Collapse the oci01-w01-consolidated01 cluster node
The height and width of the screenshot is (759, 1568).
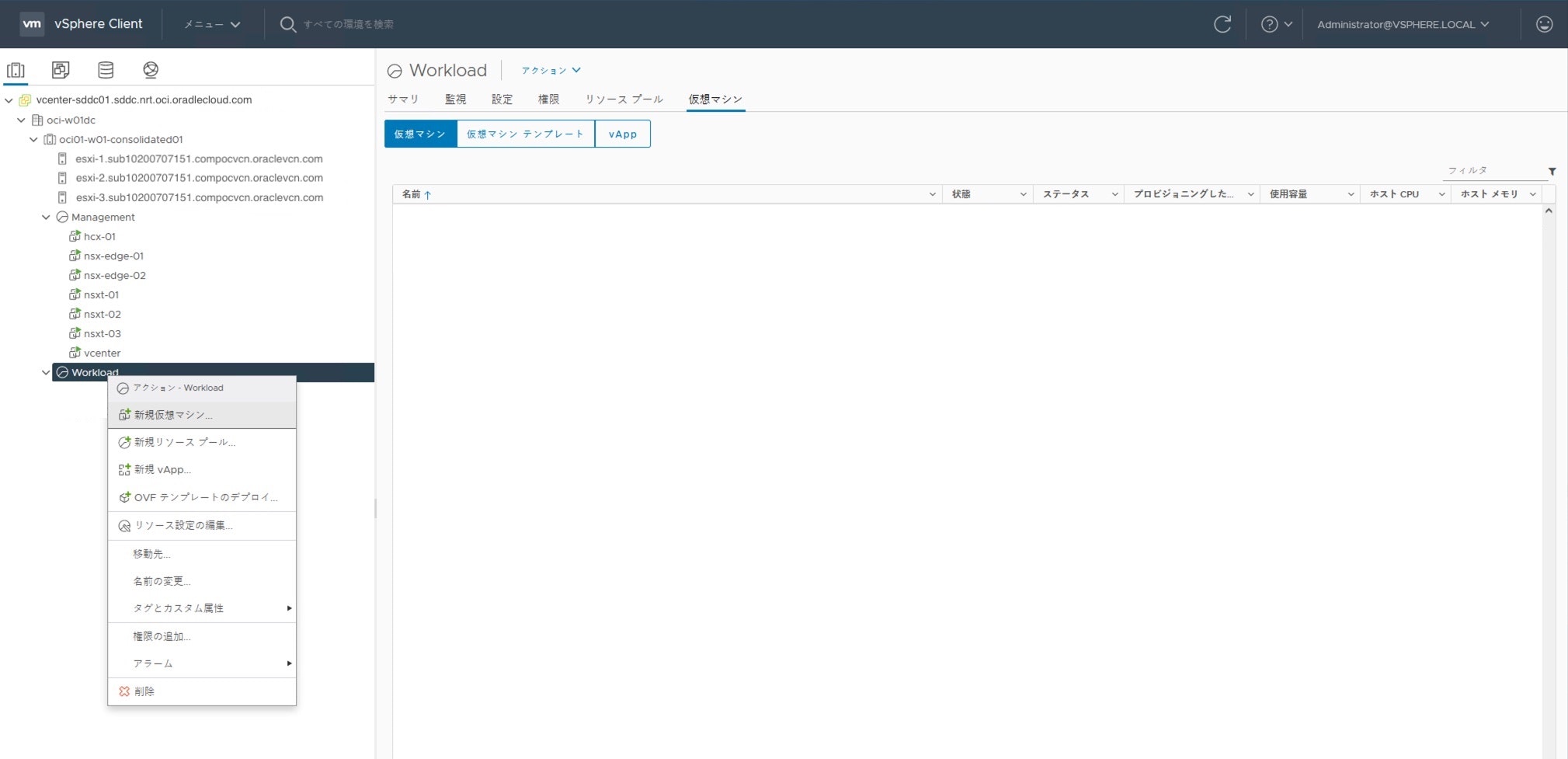coord(33,140)
